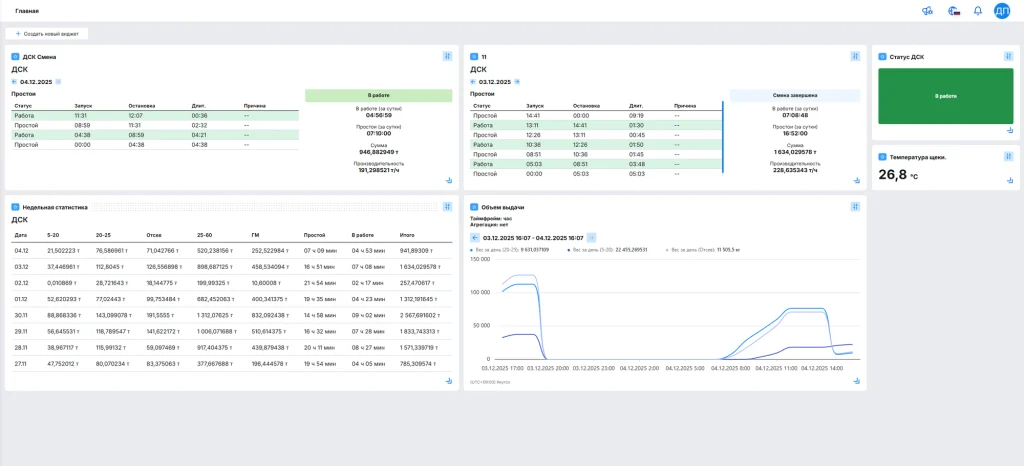Screen dimensions: 1024x466
Task: Select weekly statistics row 28.11
Action: click(231, 348)
